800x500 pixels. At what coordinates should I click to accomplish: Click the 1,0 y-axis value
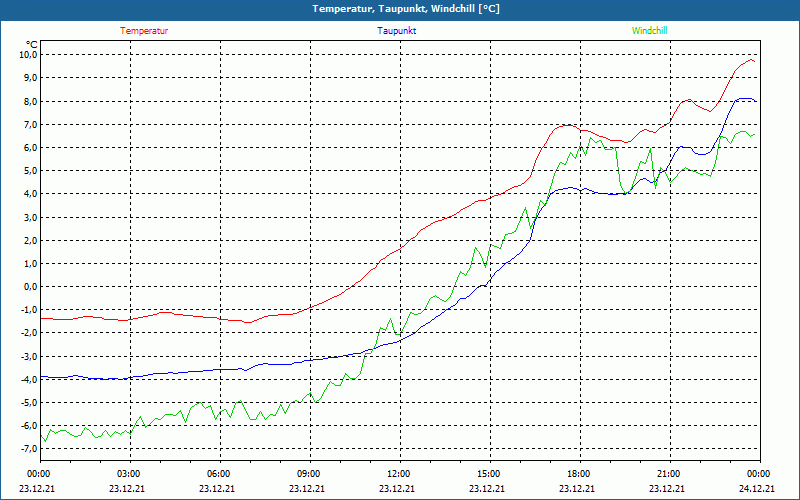tap(30, 263)
